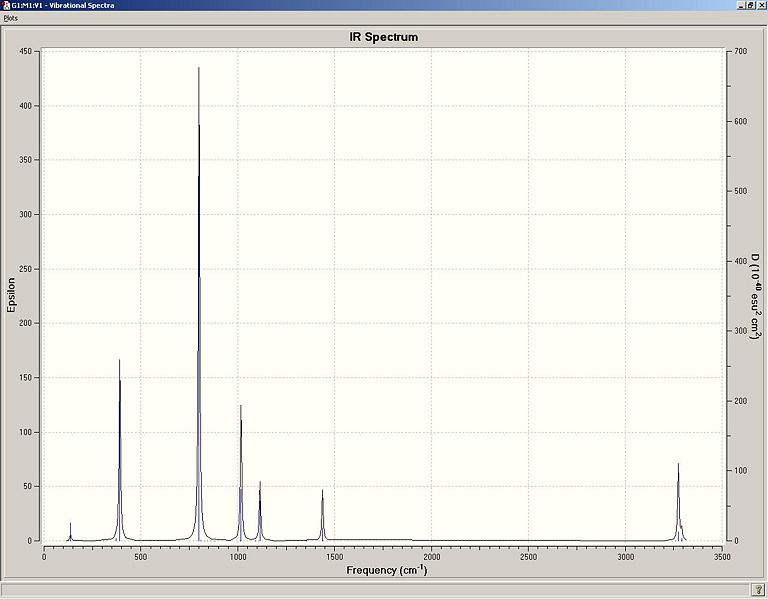Image resolution: width=768 pixels, height=600 pixels.
Task: Click the IR Spectrum plot title
Action: point(384,37)
